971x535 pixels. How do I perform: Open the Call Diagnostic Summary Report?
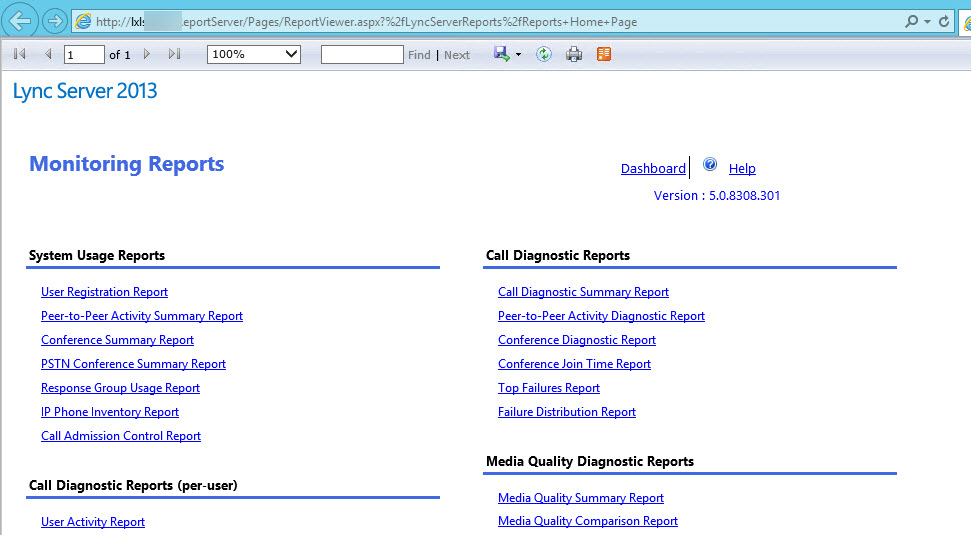coord(583,292)
